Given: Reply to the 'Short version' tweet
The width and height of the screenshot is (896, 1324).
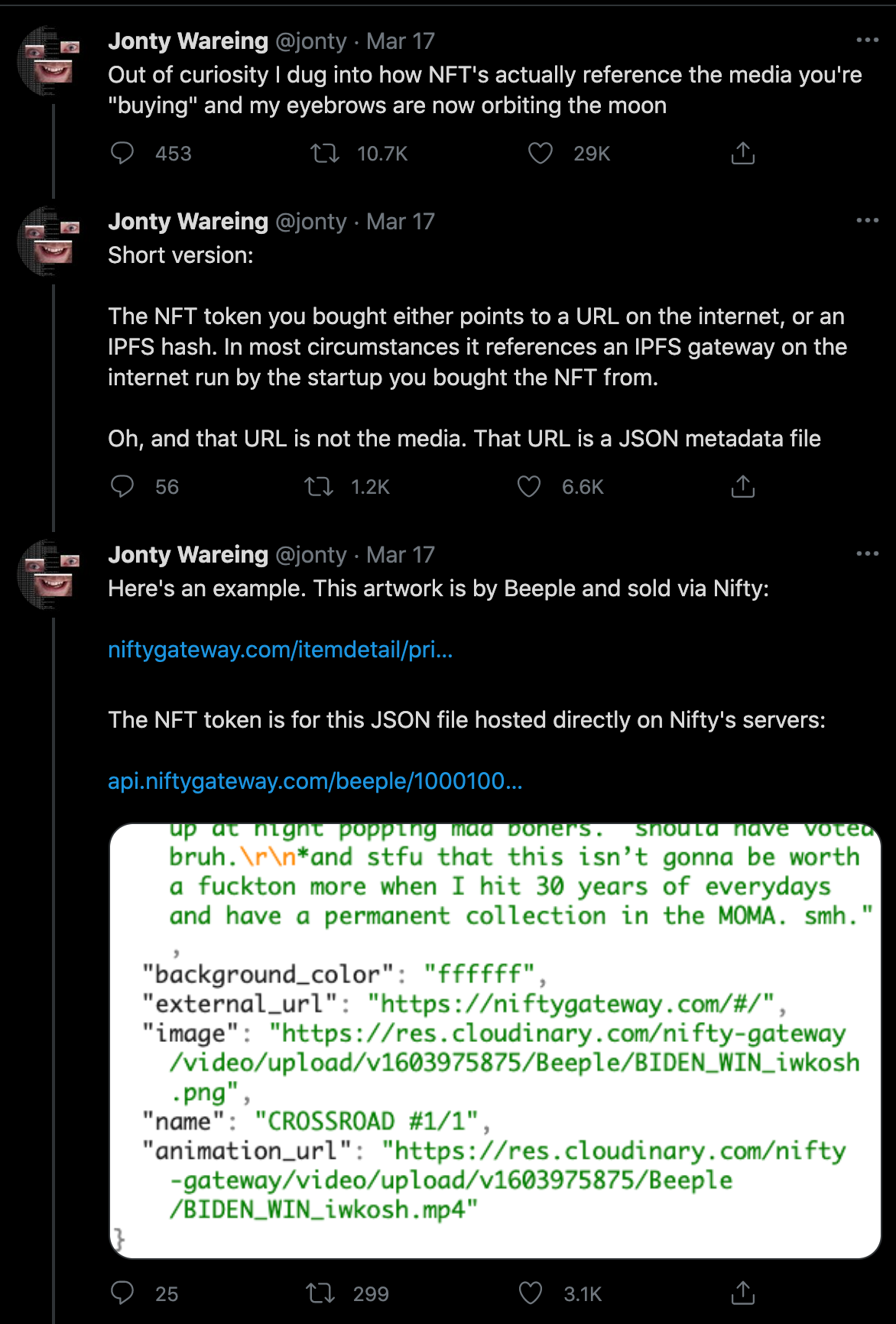Looking at the screenshot, I should tap(122, 487).
